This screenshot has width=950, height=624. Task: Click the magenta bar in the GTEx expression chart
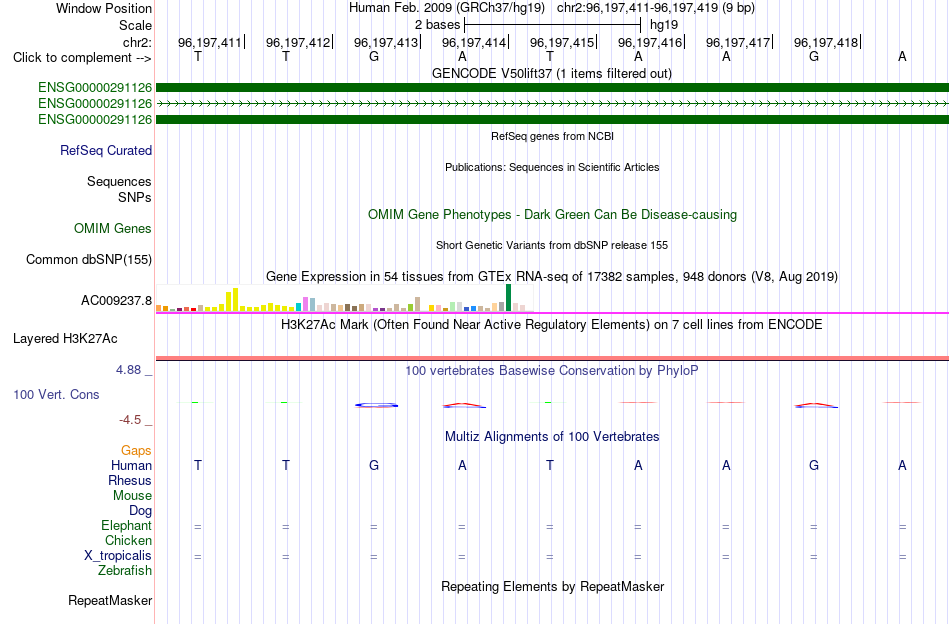(306, 304)
